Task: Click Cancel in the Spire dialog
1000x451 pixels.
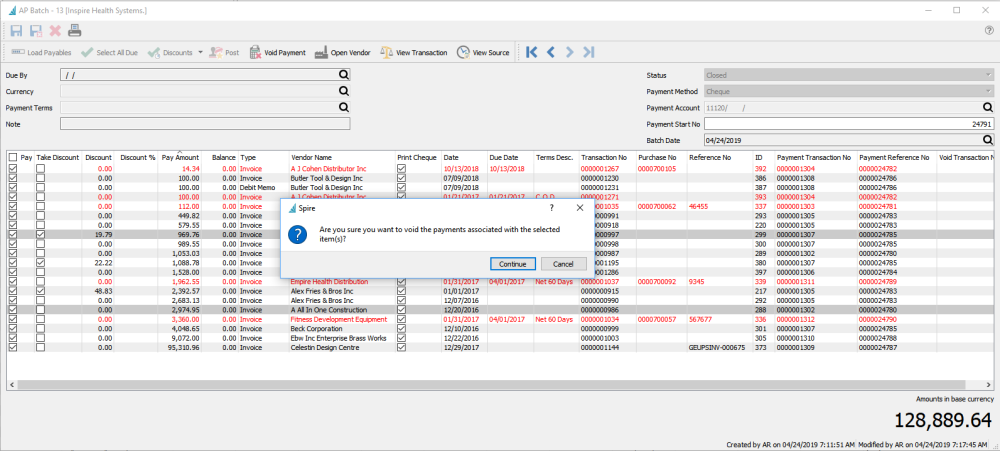Action: point(563,263)
